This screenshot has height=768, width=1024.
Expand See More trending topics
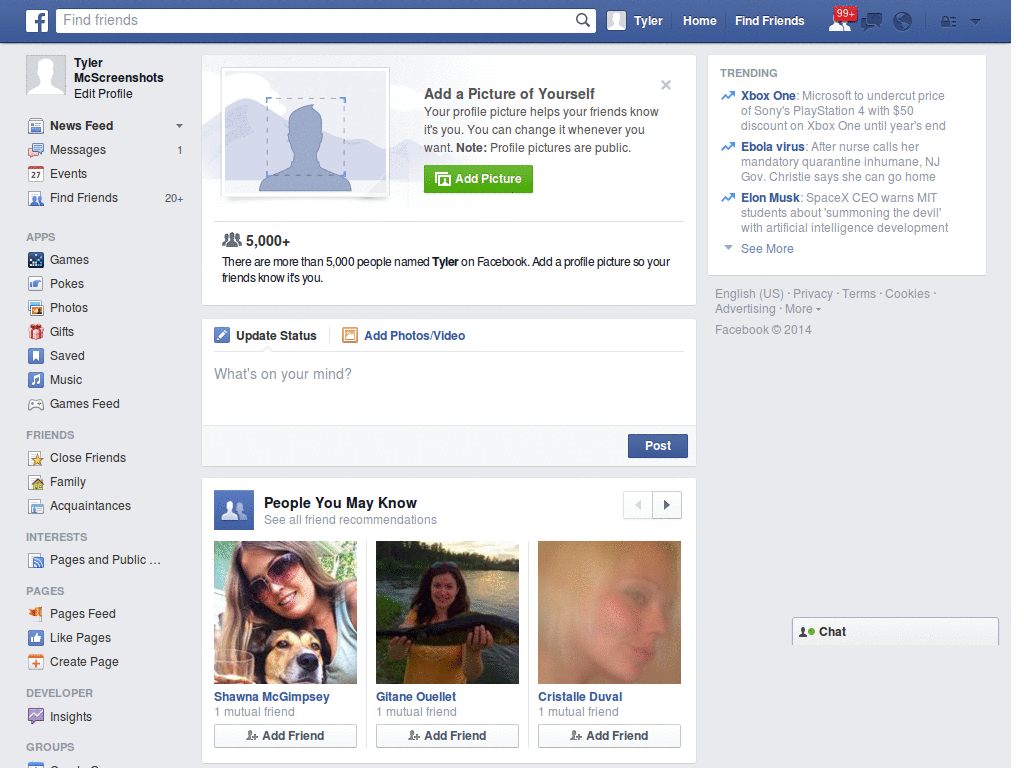pyautogui.click(x=767, y=249)
